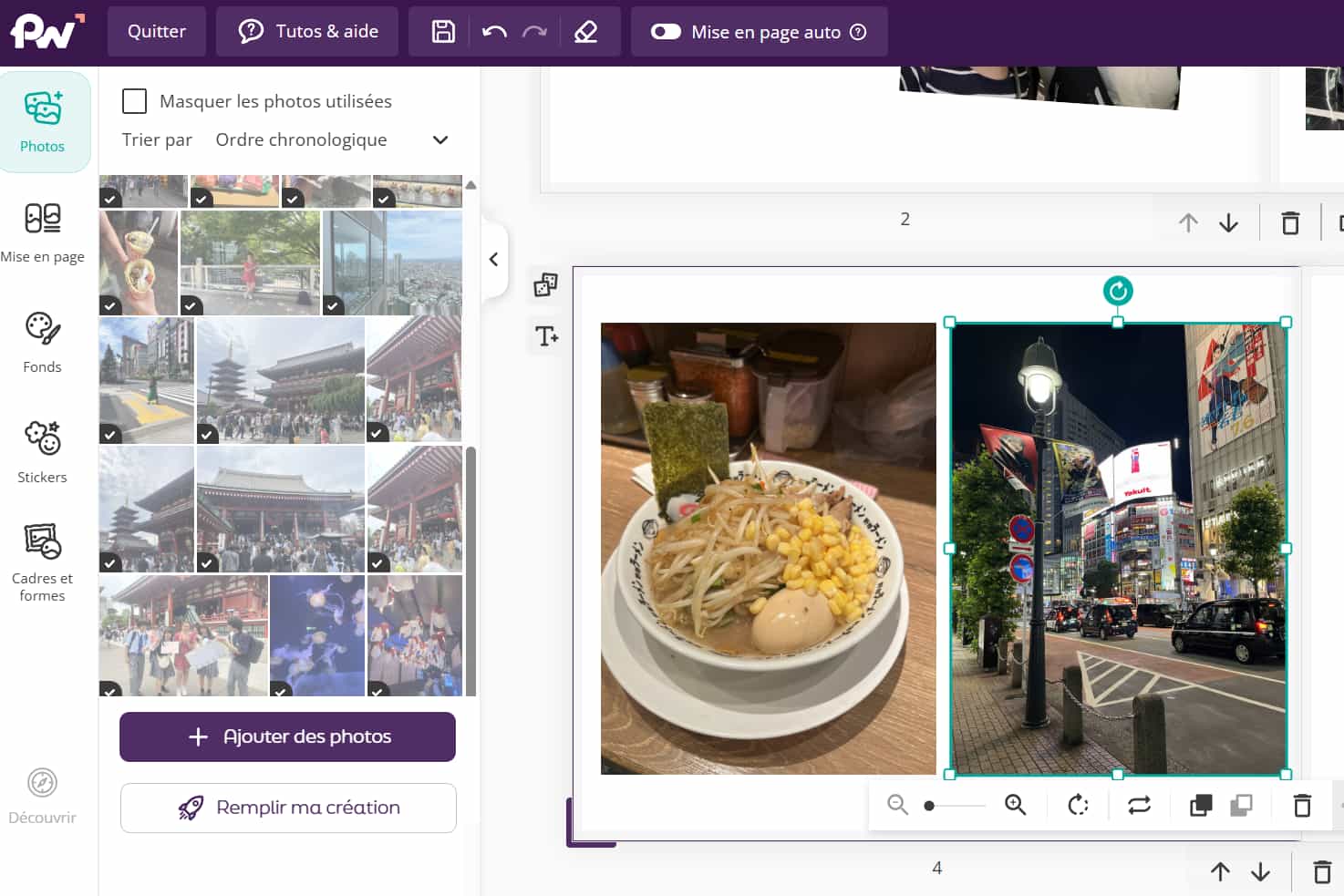Delete the selected photo with the trash icon

1301,805
